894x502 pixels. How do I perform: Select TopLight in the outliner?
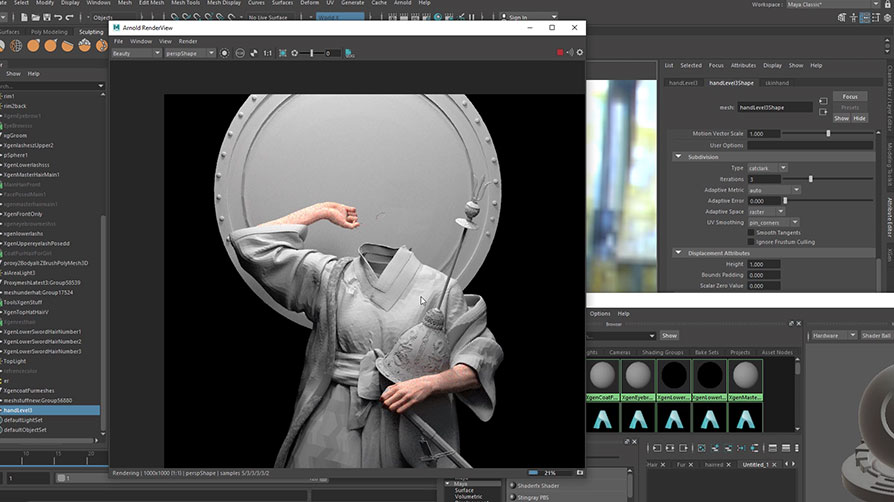(x=15, y=361)
